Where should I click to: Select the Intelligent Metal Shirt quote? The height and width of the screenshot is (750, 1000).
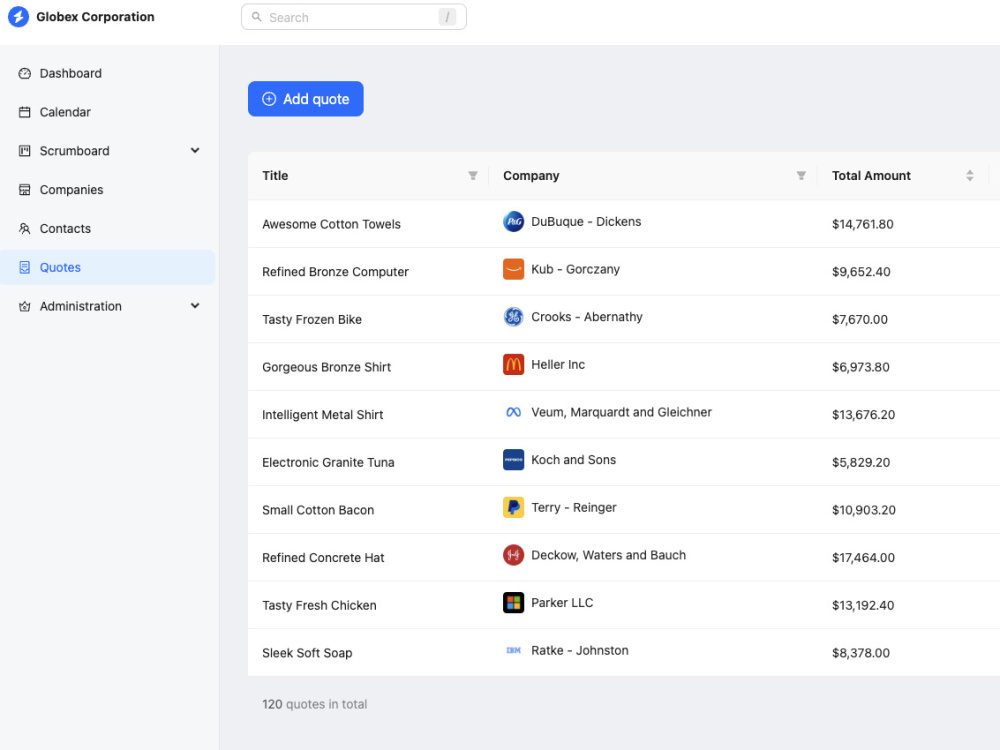coord(322,415)
